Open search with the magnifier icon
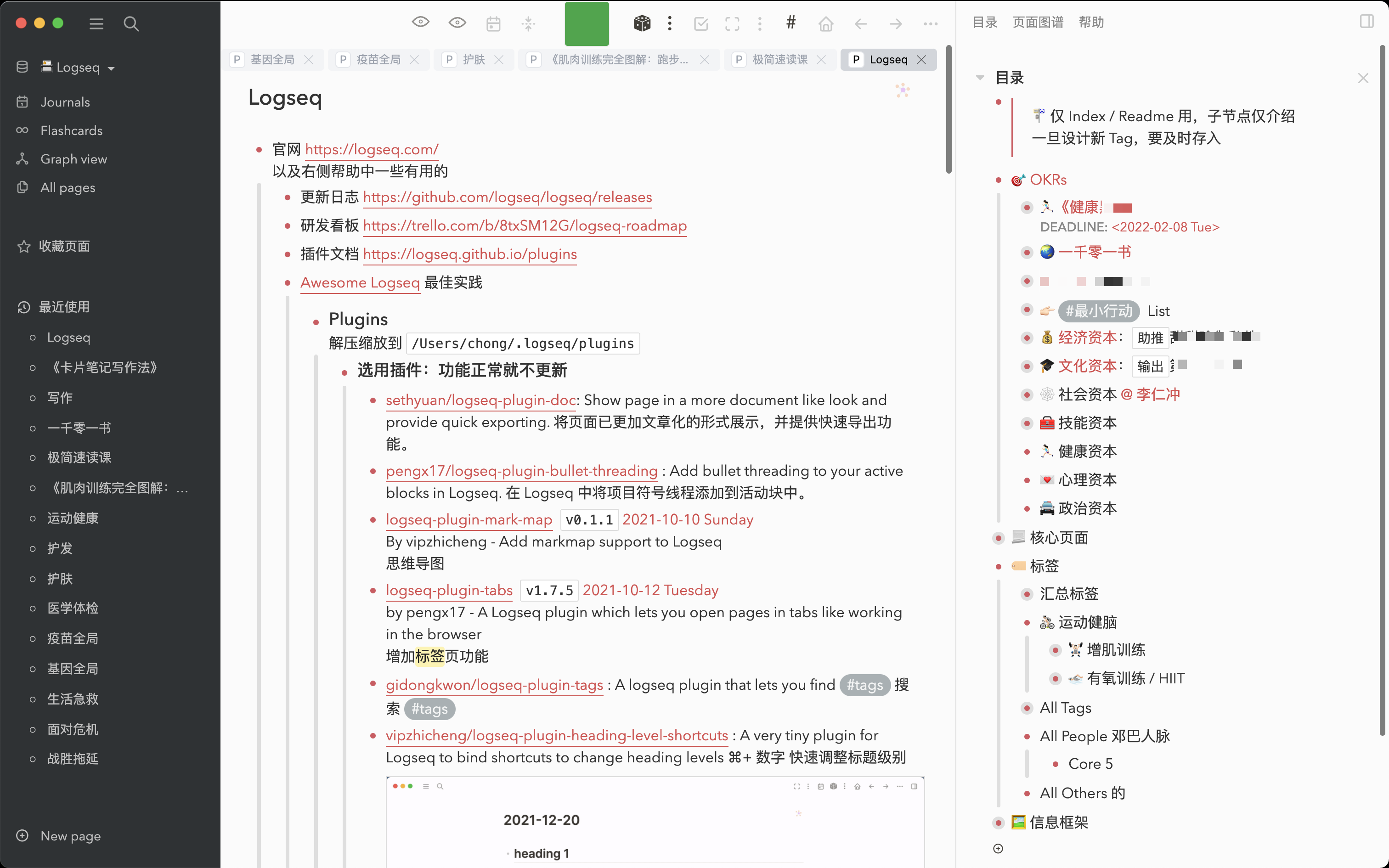The image size is (1389, 868). click(x=131, y=23)
